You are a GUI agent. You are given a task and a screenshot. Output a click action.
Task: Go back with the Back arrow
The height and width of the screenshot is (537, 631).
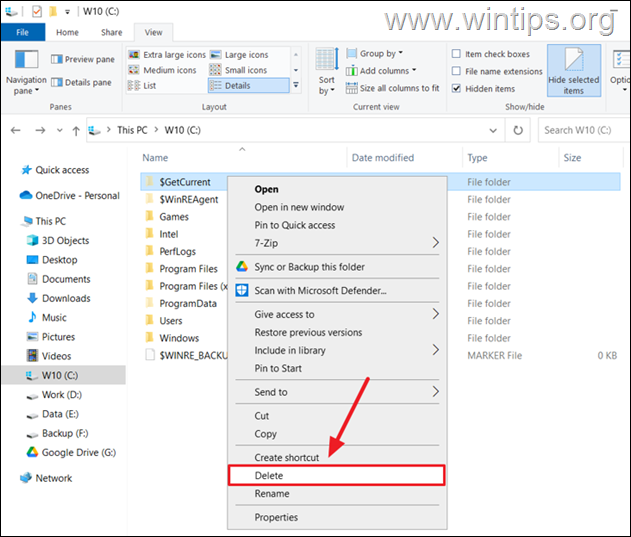tap(16, 130)
